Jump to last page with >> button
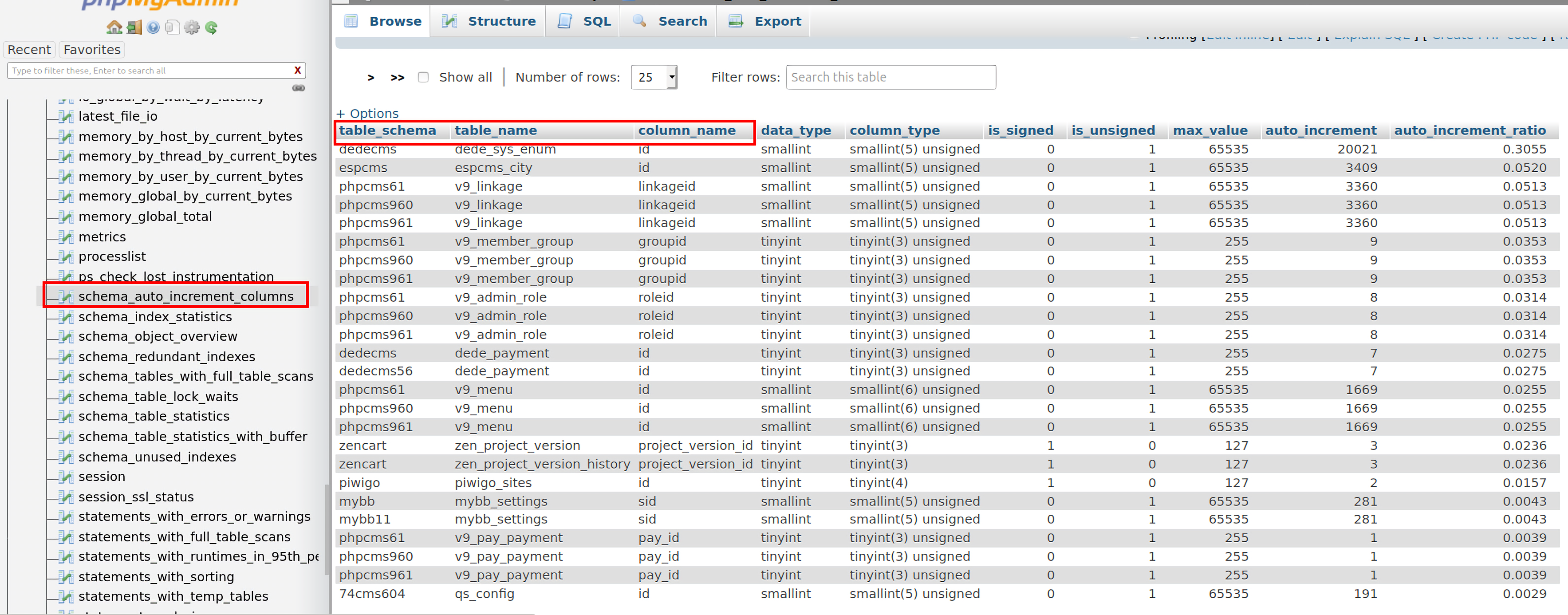The height and width of the screenshot is (615, 1568). (398, 77)
